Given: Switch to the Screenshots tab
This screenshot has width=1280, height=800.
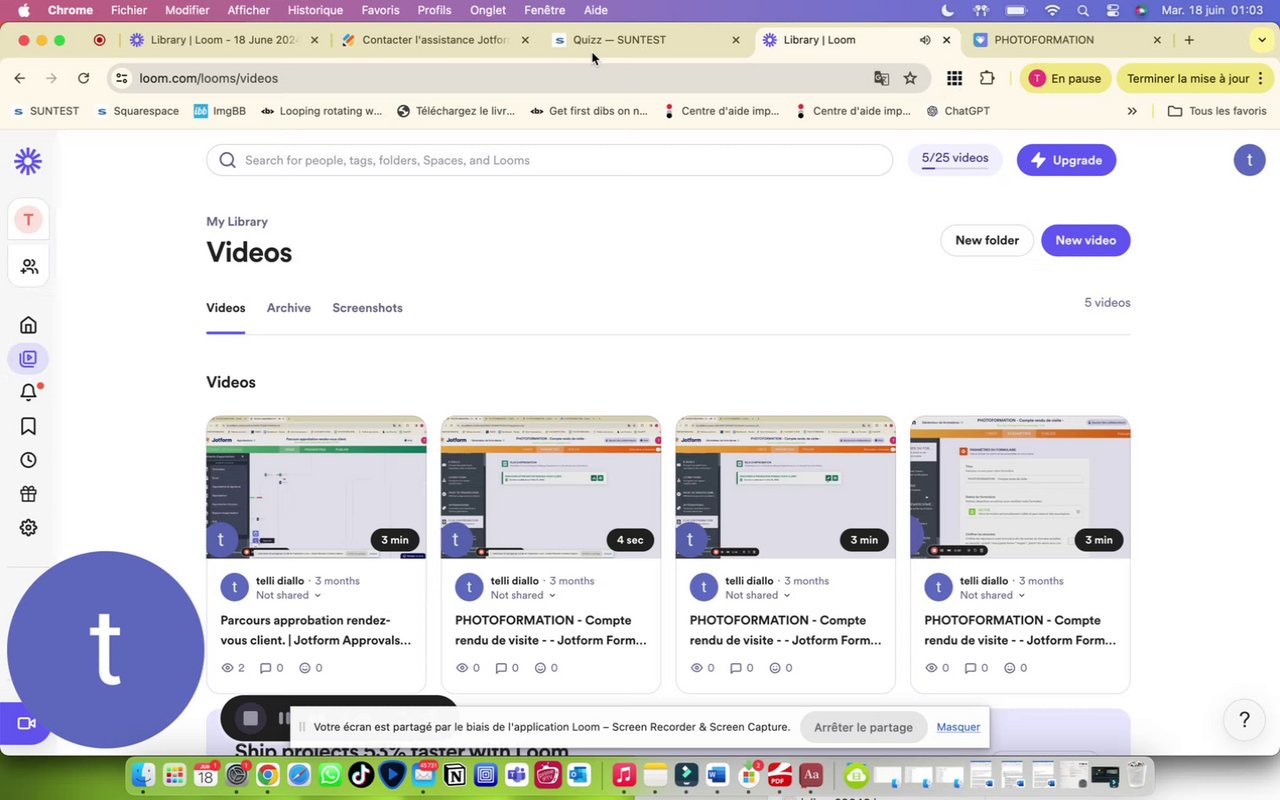Looking at the screenshot, I should pyautogui.click(x=367, y=308).
